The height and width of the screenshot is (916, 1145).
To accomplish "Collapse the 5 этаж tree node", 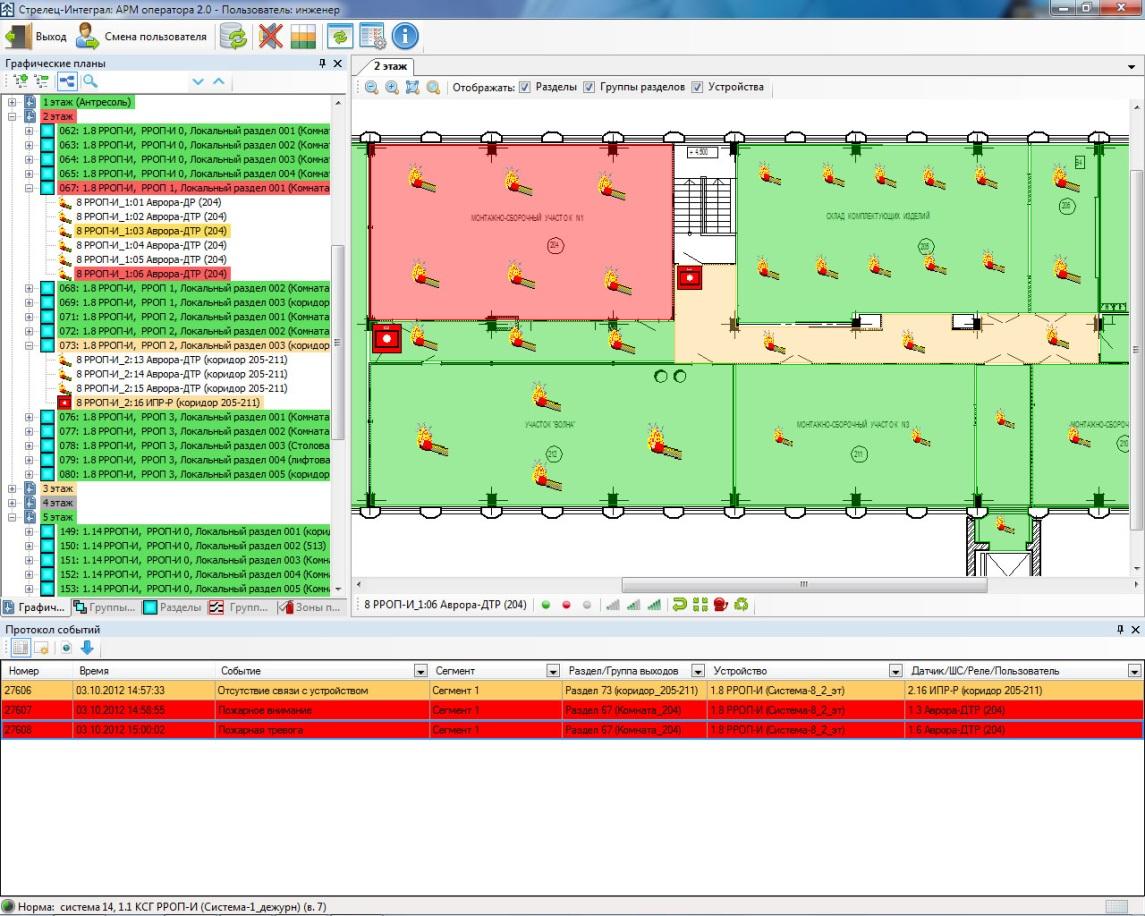I will pyautogui.click(x=12, y=517).
